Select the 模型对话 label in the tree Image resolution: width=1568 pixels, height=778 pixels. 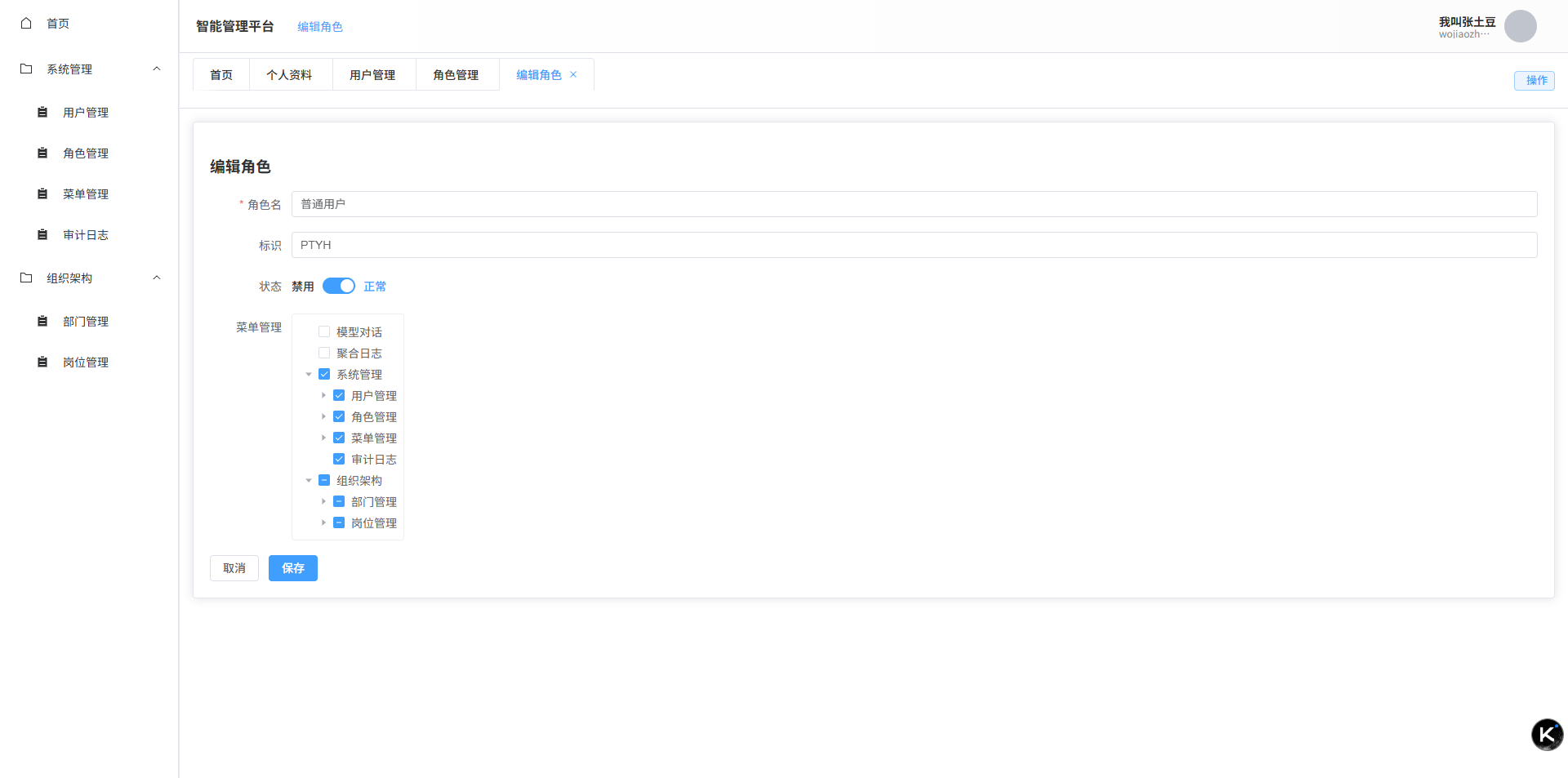(359, 331)
